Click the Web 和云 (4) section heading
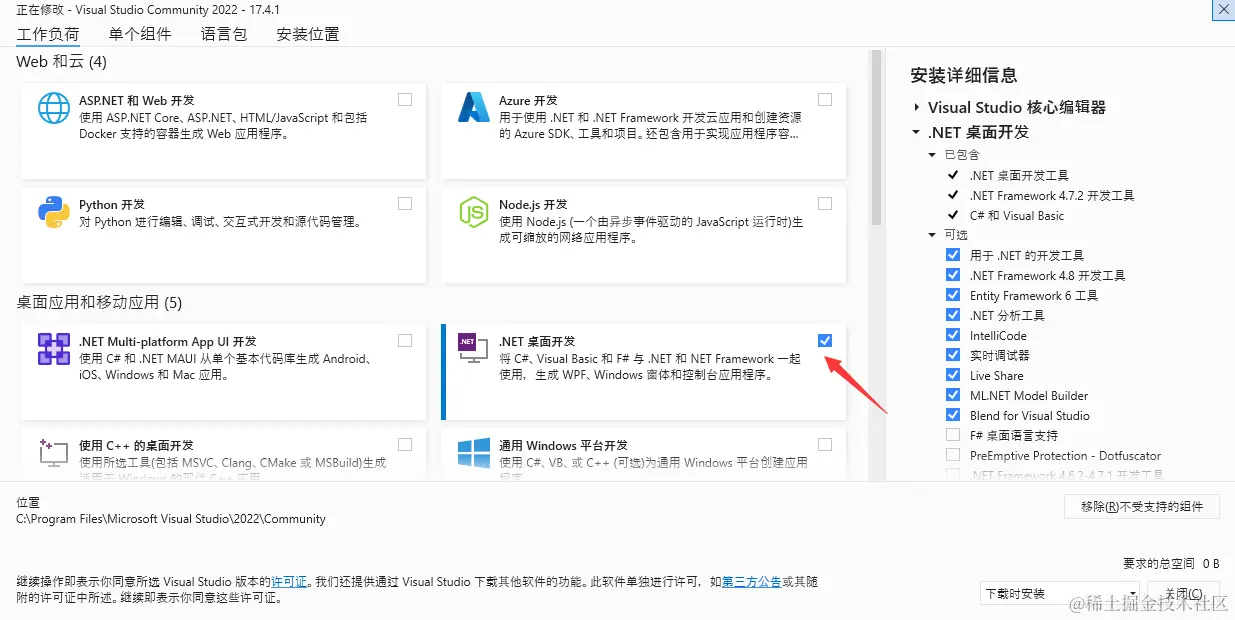This screenshot has height=620, width=1235. click(x=62, y=62)
